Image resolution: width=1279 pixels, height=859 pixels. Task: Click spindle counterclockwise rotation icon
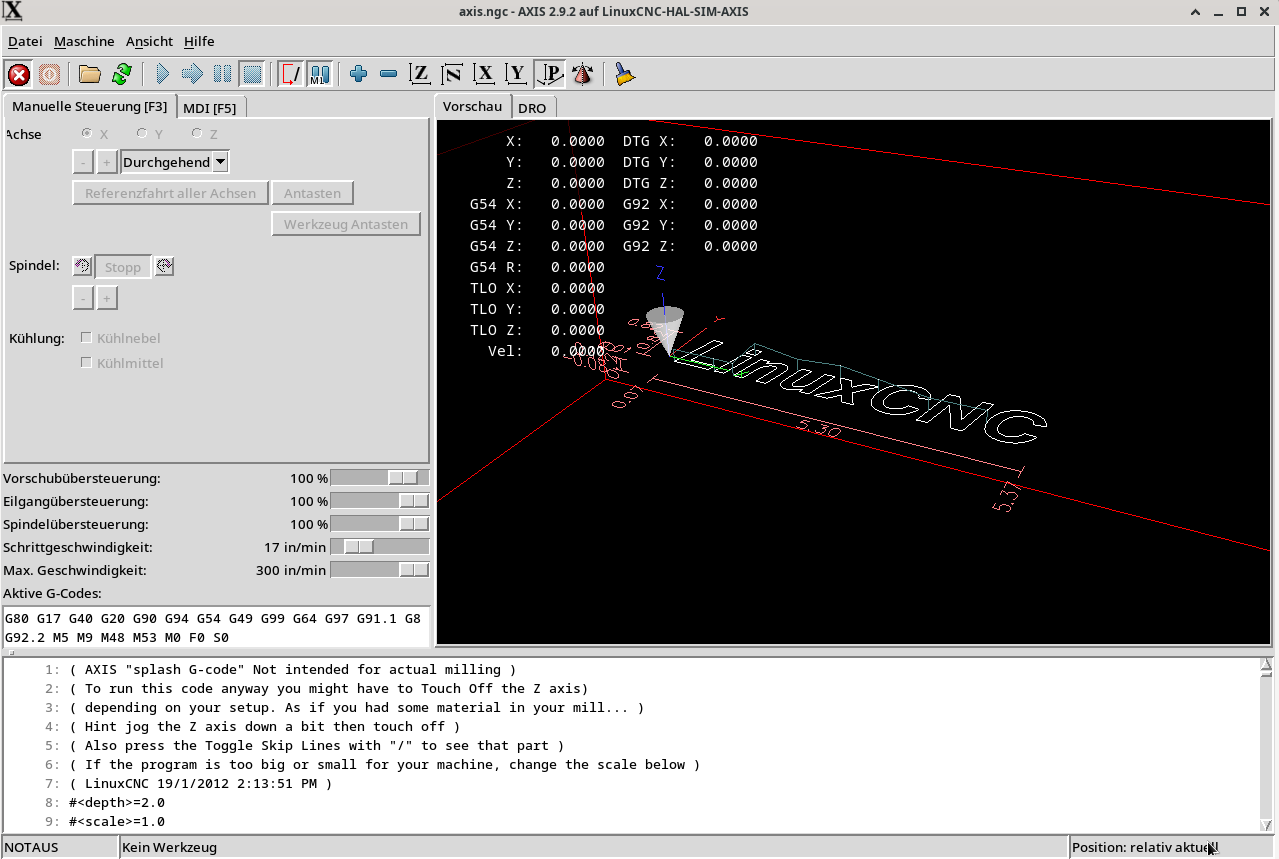[x=82, y=266]
